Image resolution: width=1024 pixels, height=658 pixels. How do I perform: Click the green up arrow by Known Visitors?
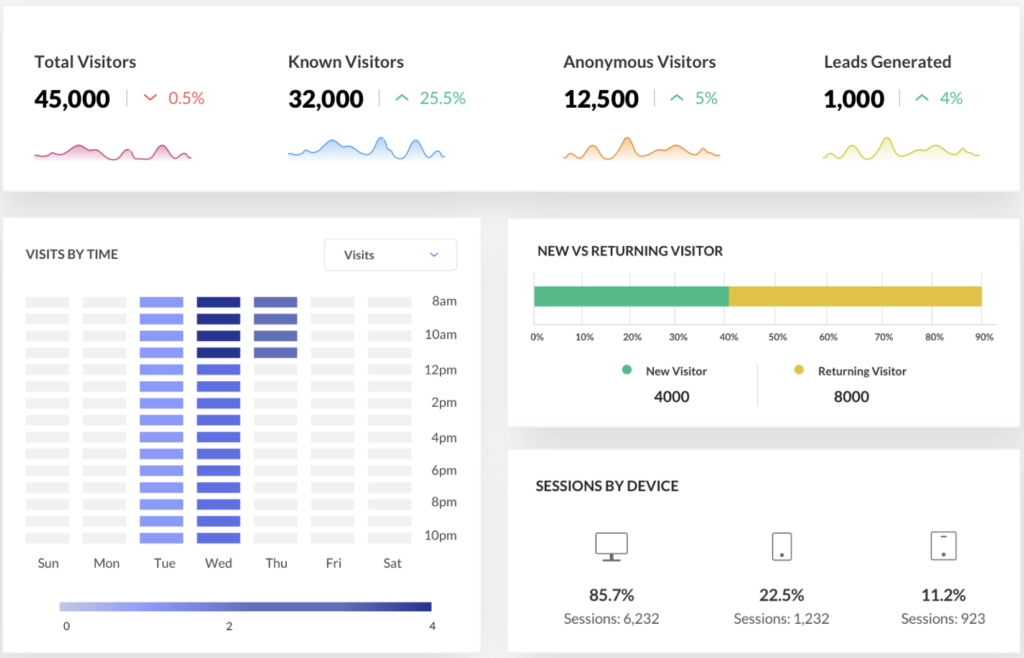(402, 98)
